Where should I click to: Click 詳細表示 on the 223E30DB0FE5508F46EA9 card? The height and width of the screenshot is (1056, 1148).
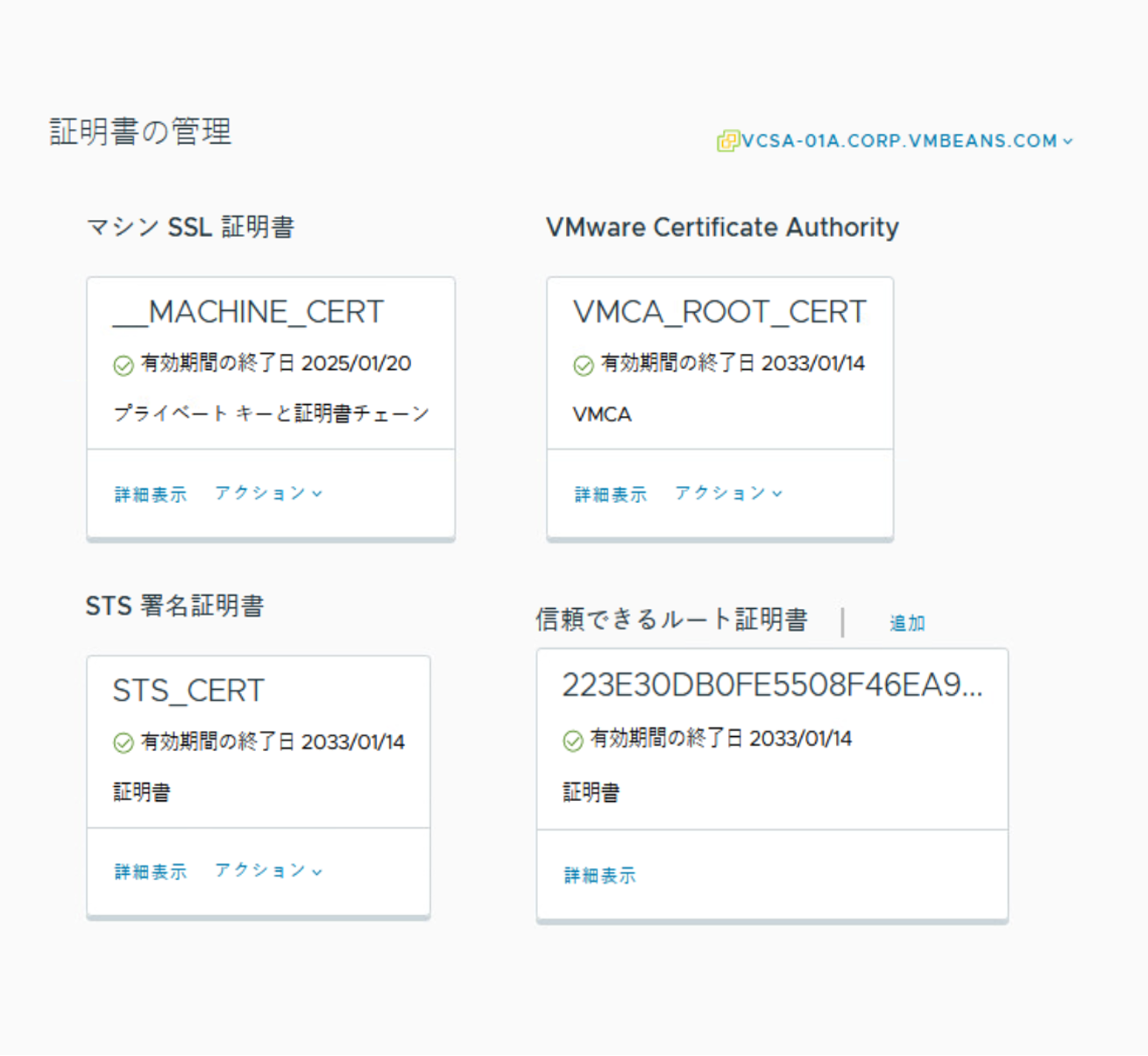(600, 875)
